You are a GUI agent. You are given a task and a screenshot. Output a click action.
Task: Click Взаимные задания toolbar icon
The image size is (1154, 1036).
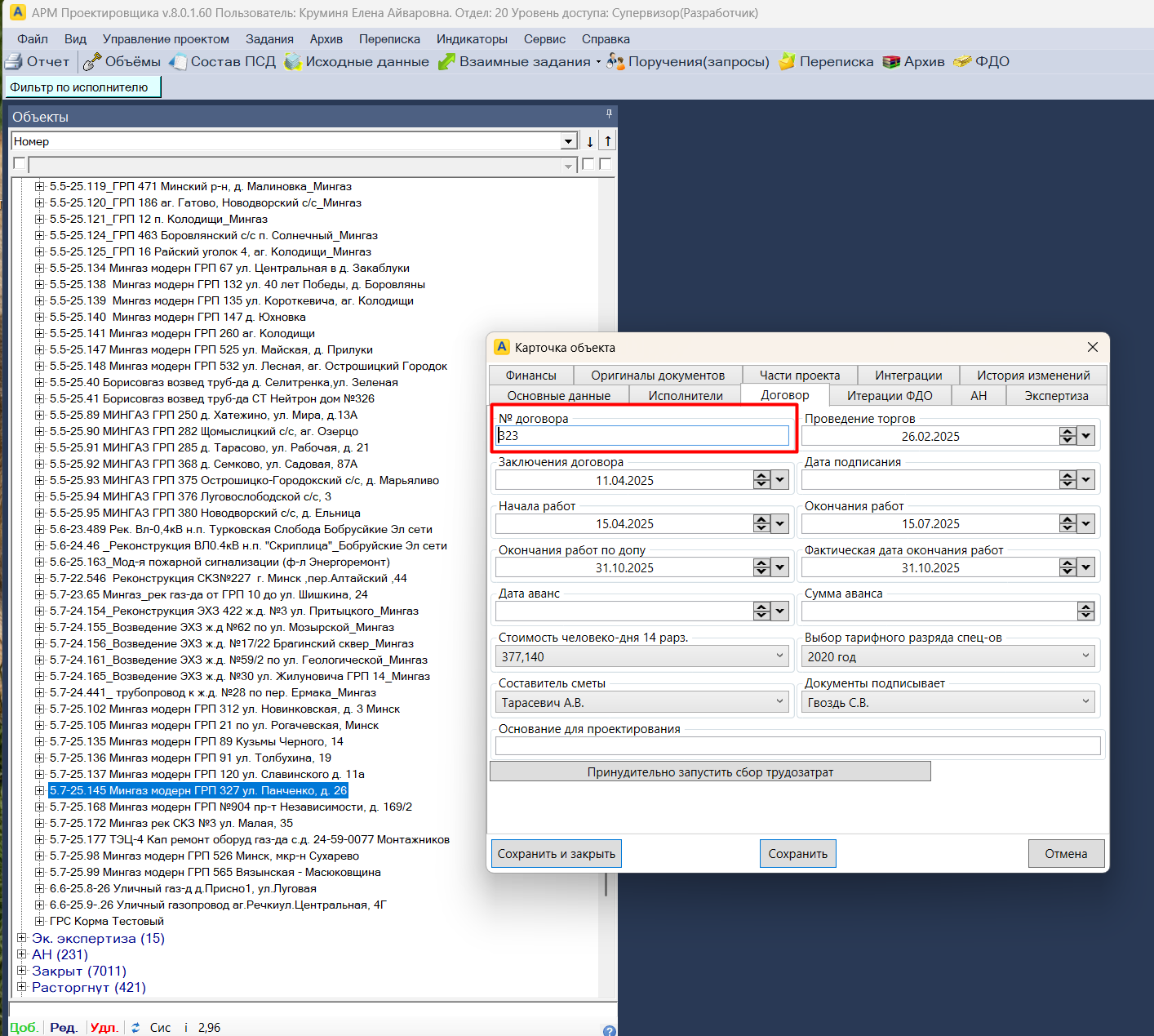(x=446, y=62)
